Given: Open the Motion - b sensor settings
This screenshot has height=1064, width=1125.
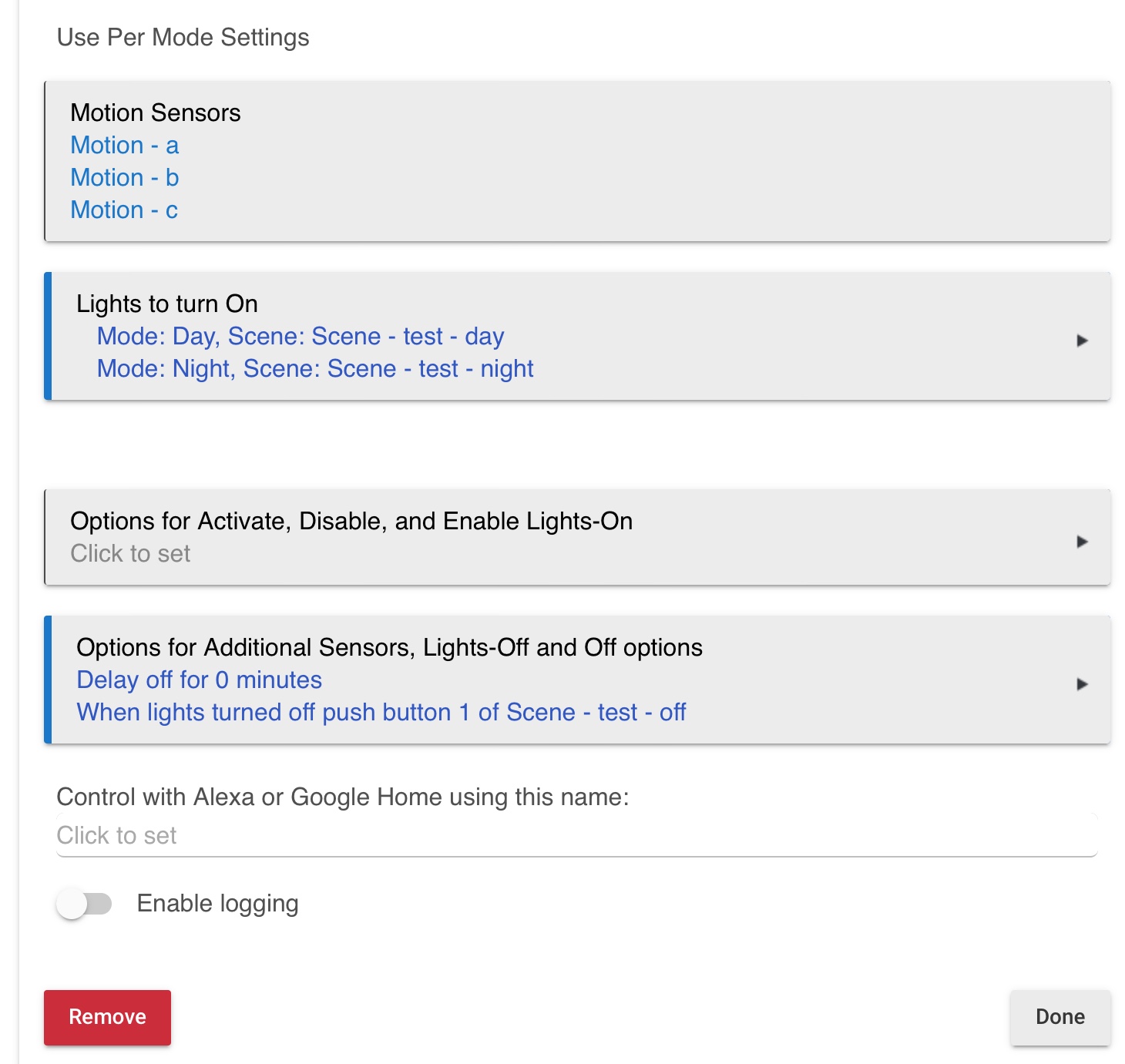Looking at the screenshot, I should [x=123, y=178].
